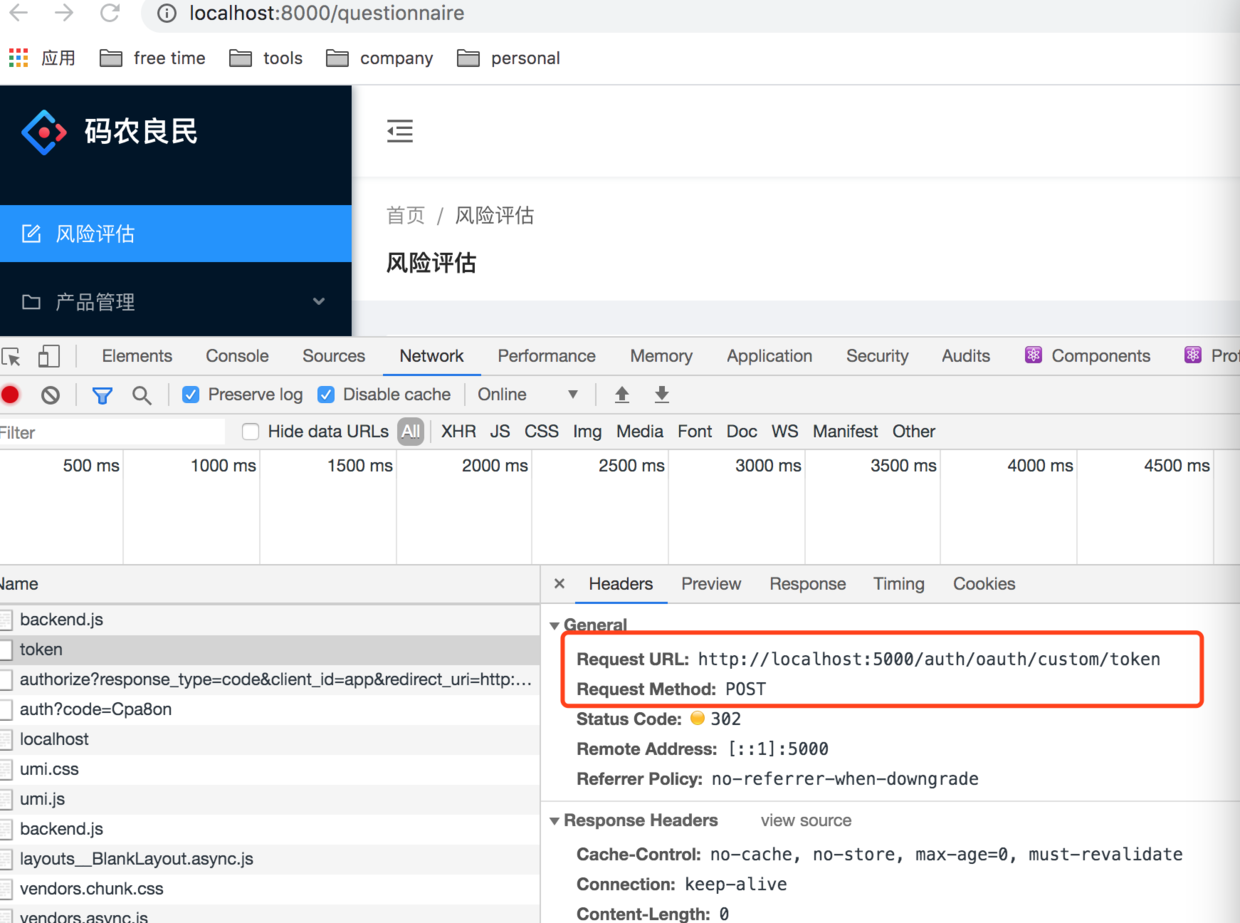Screen dimensions: 1240x923
Task: Open the Application tab
Action: [x=770, y=356]
